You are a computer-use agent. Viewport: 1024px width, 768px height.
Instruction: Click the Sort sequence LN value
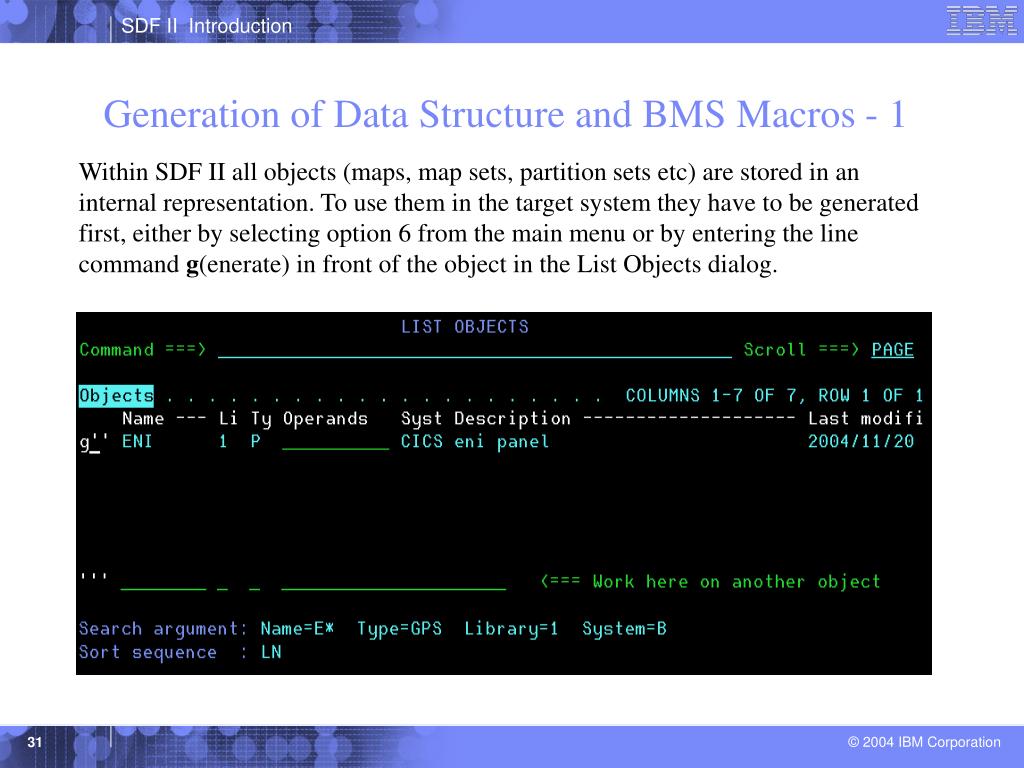click(271, 652)
